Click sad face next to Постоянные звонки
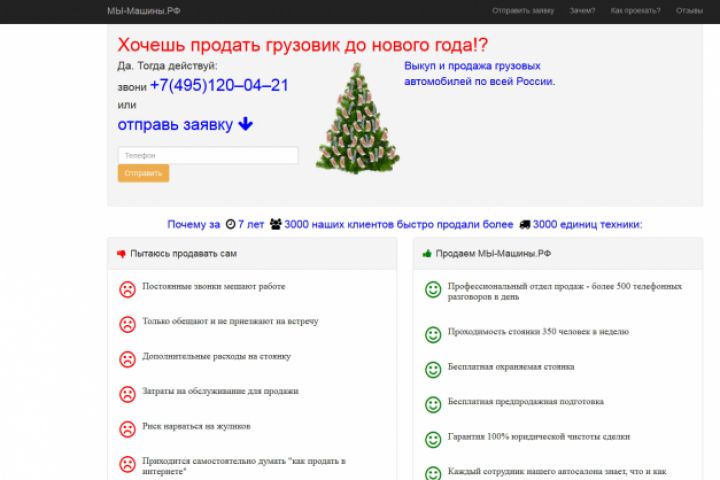 coord(128,289)
